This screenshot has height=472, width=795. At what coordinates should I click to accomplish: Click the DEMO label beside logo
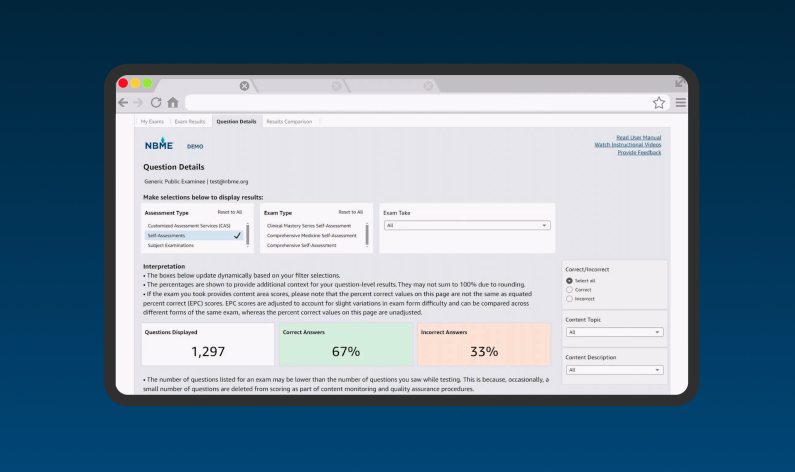195,147
